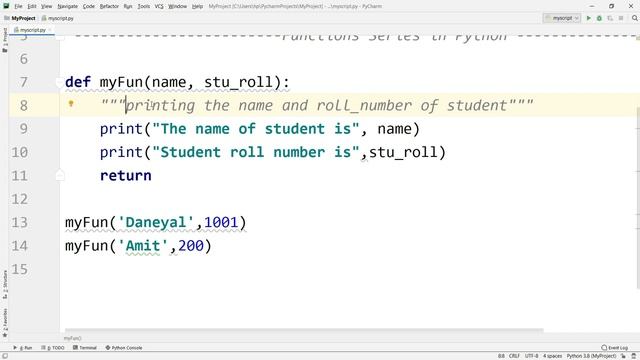Viewport: 640px width, 360px height.
Task: Open the Run menu
Action: (x=128, y=6)
